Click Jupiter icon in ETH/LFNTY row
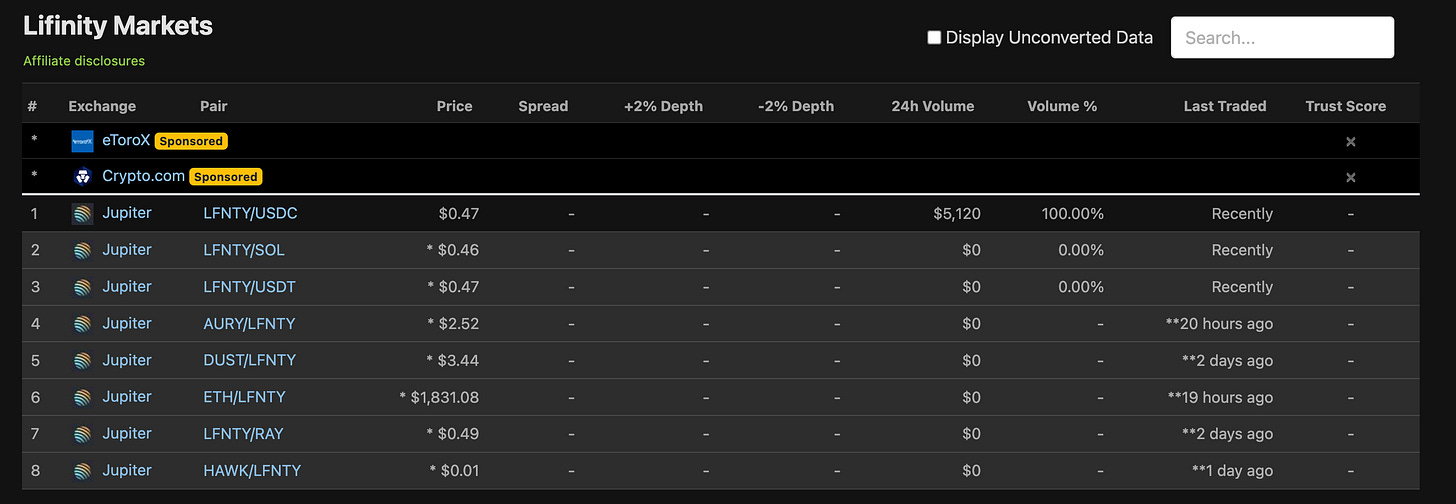This screenshot has width=1456, height=504. click(x=82, y=398)
